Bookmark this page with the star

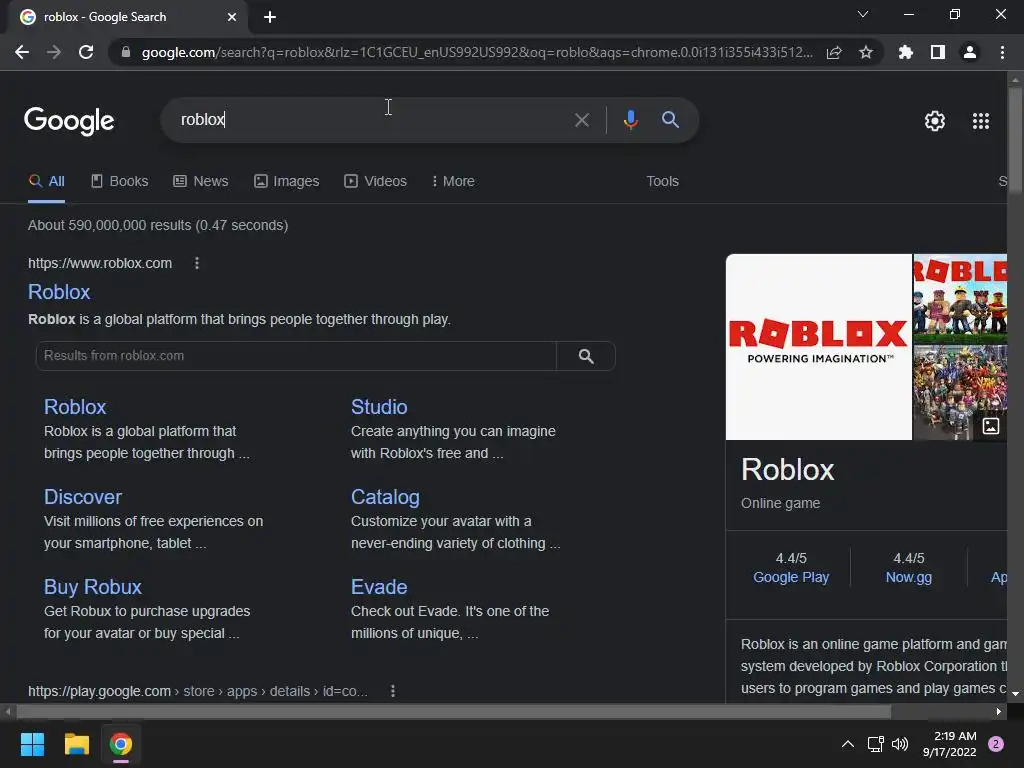tap(866, 52)
